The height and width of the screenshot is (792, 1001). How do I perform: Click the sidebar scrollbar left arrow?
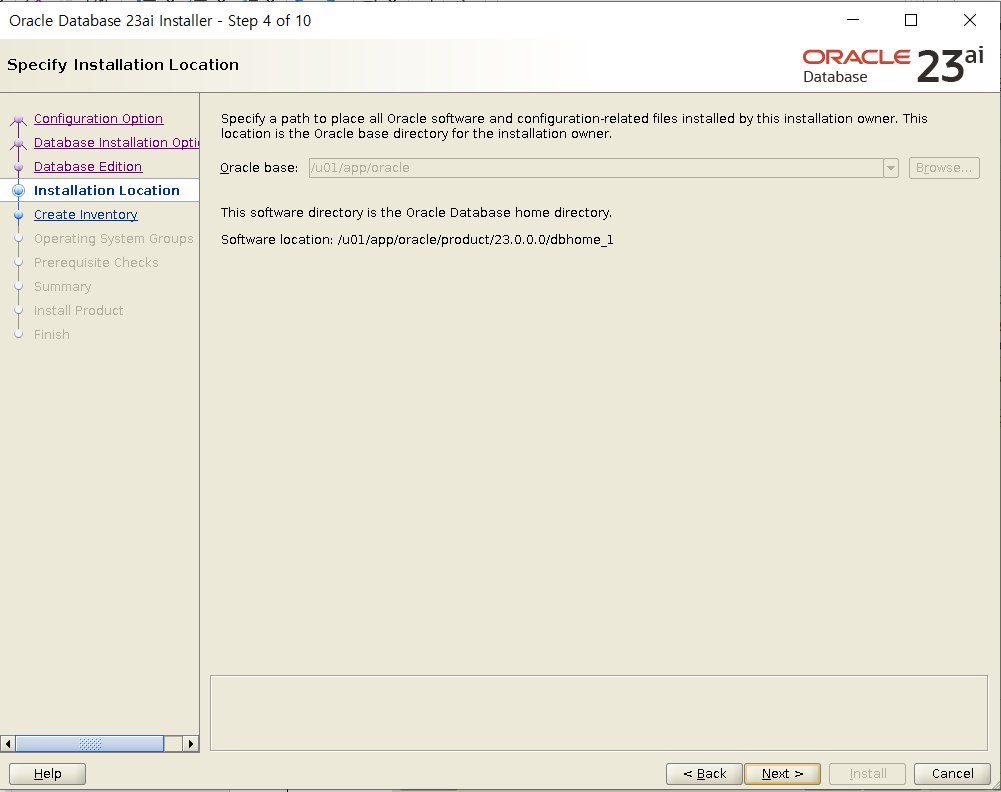coord(8,743)
